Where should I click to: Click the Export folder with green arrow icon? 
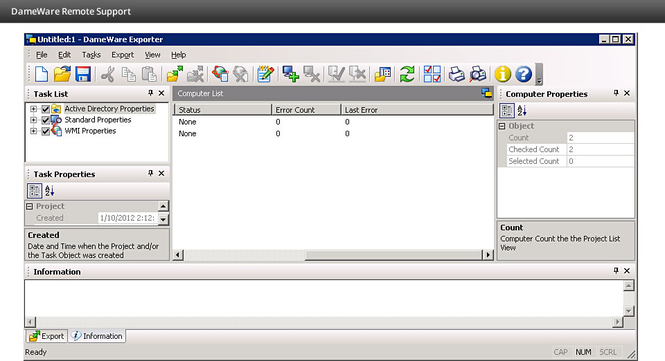(x=174, y=74)
